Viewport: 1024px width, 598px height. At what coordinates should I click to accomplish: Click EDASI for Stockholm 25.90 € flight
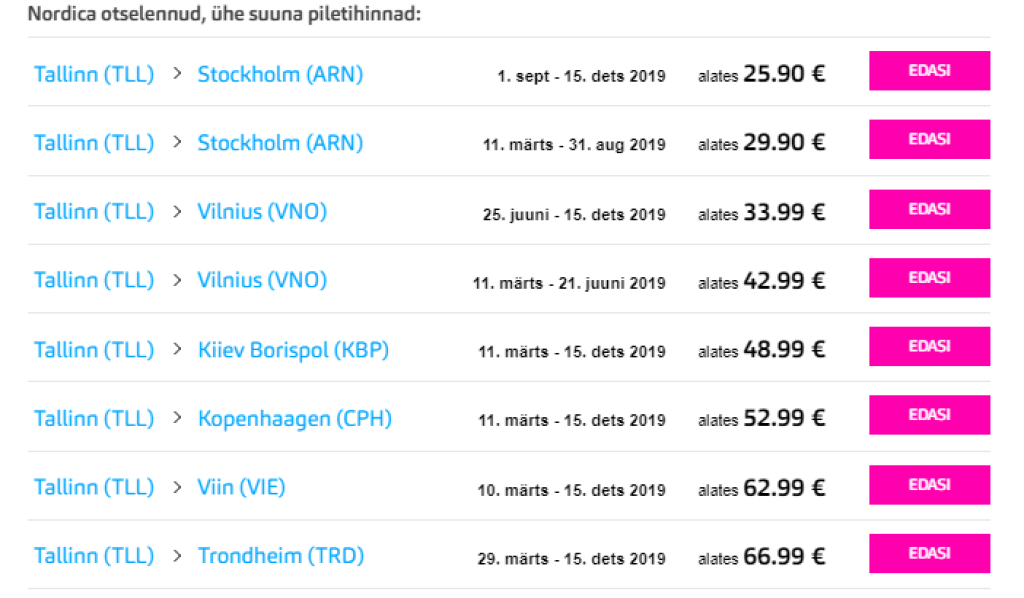pyautogui.click(x=929, y=71)
